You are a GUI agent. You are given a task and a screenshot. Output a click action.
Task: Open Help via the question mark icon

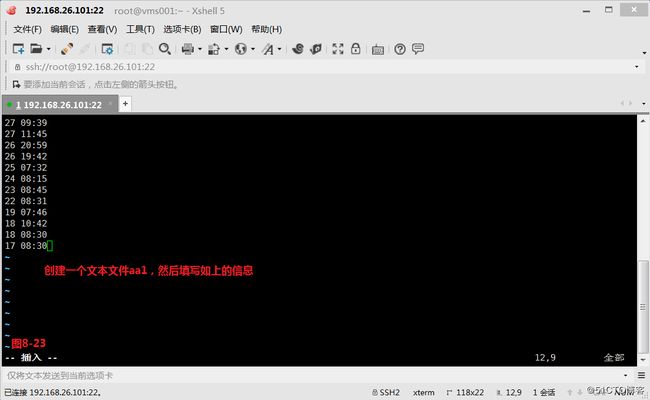[400, 49]
